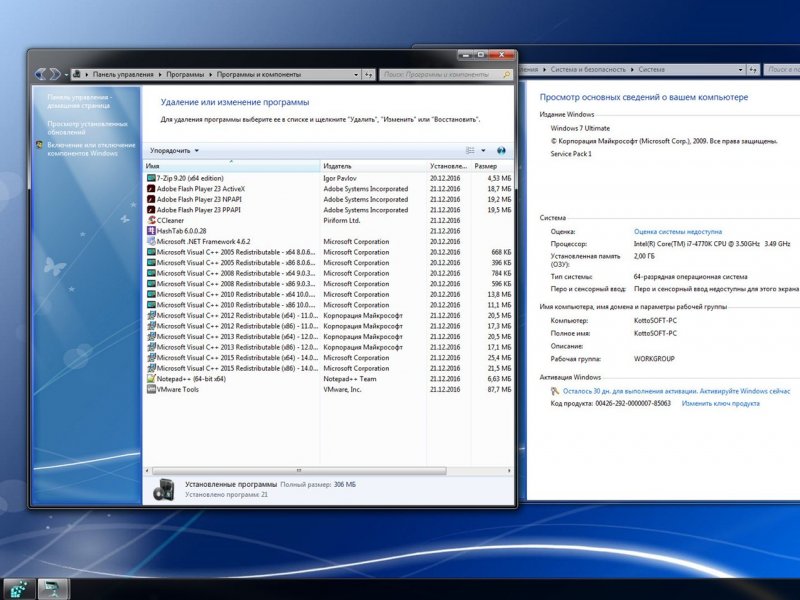Click the left scroll arrow of program list
Image resolution: width=800 pixels, height=600 pixels.
pyautogui.click(x=147, y=471)
